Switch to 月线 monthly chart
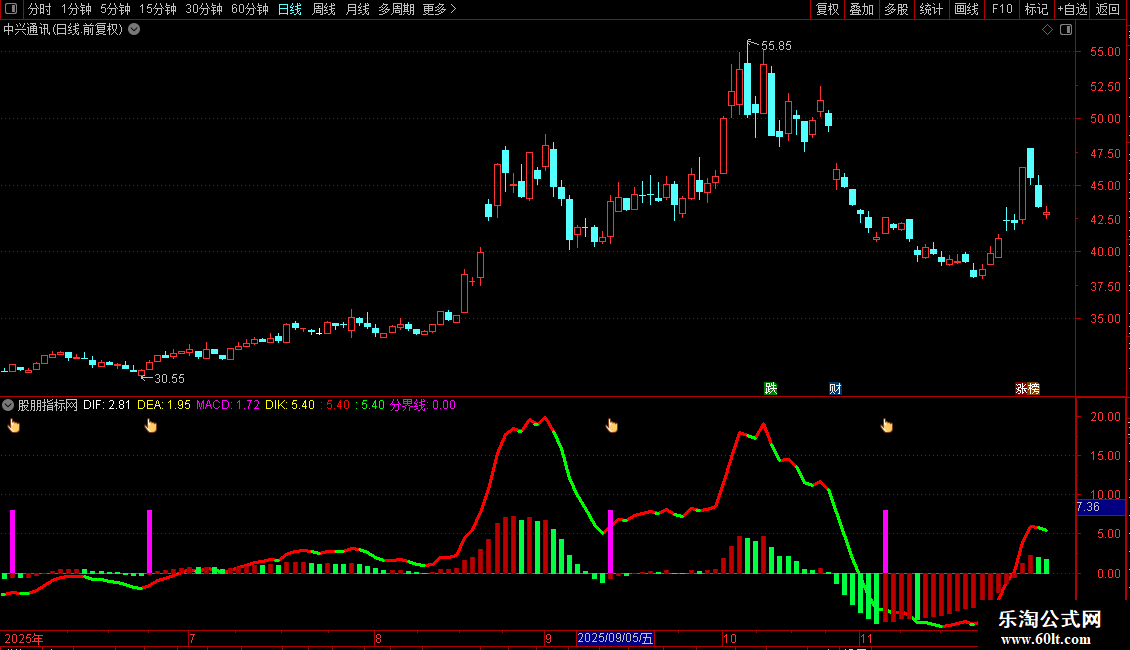This screenshot has height=650, width=1130. (x=357, y=9)
